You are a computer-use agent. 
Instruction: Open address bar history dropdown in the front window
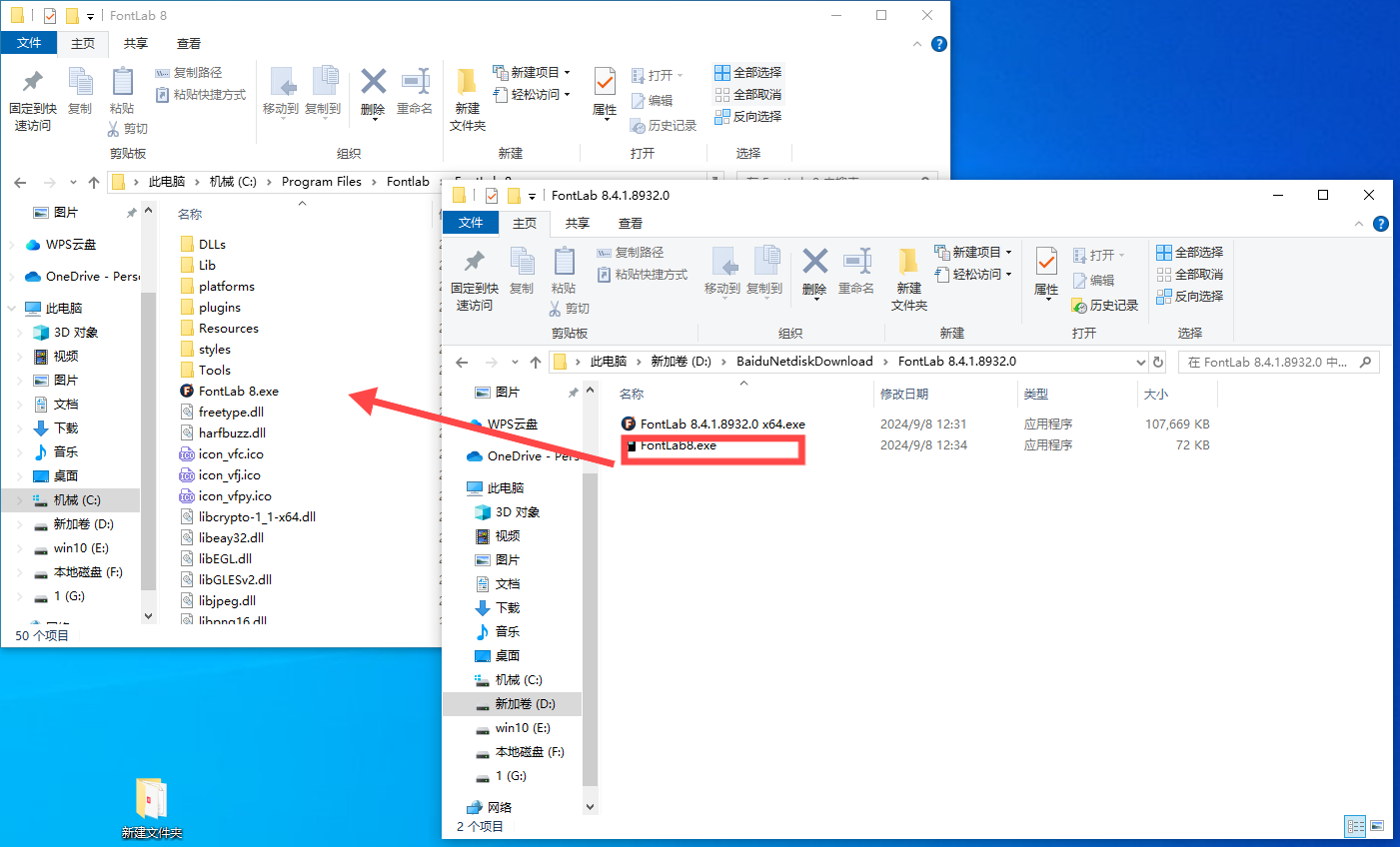(x=1140, y=362)
